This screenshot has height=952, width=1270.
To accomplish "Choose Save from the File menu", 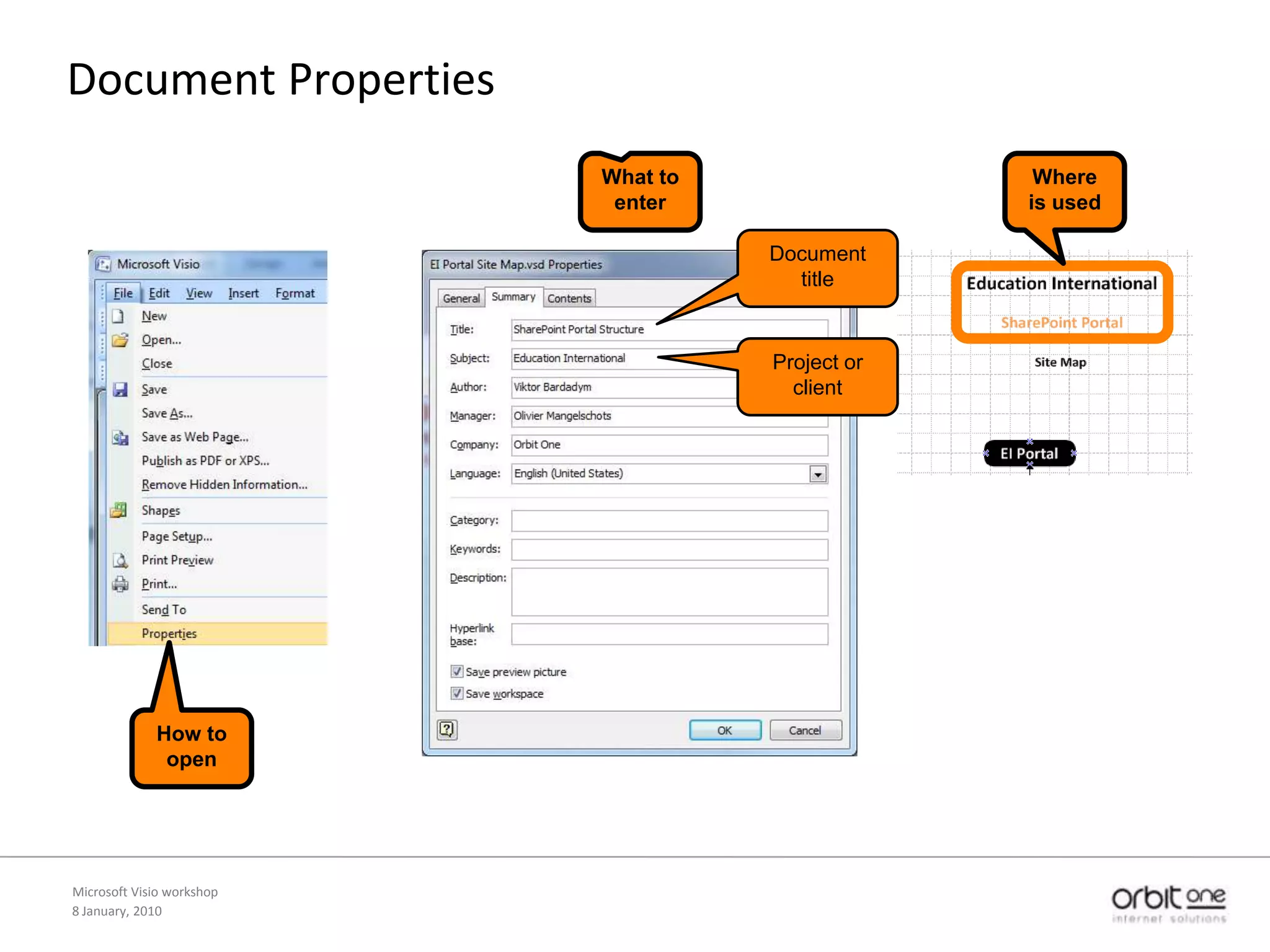I will 217,390.
